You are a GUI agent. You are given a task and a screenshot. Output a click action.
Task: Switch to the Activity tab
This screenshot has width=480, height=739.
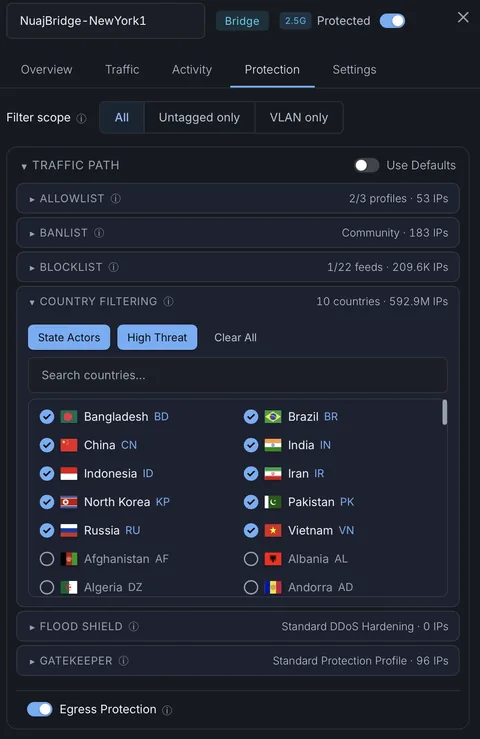(x=192, y=70)
